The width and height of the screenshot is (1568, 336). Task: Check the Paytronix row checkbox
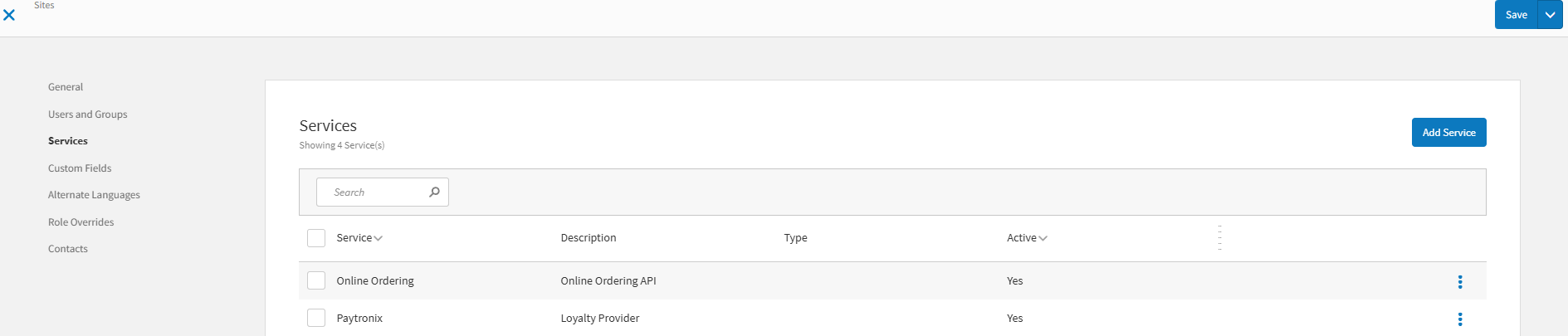(x=316, y=318)
